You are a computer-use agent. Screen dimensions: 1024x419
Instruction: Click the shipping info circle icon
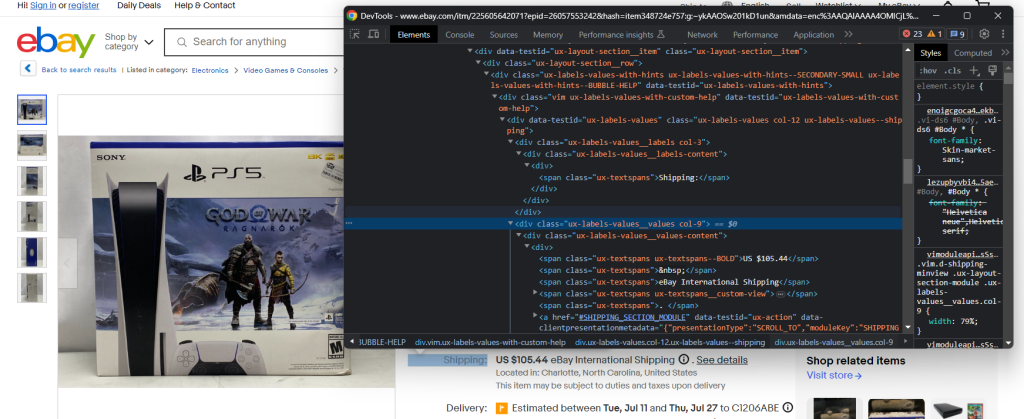(682, 360)
